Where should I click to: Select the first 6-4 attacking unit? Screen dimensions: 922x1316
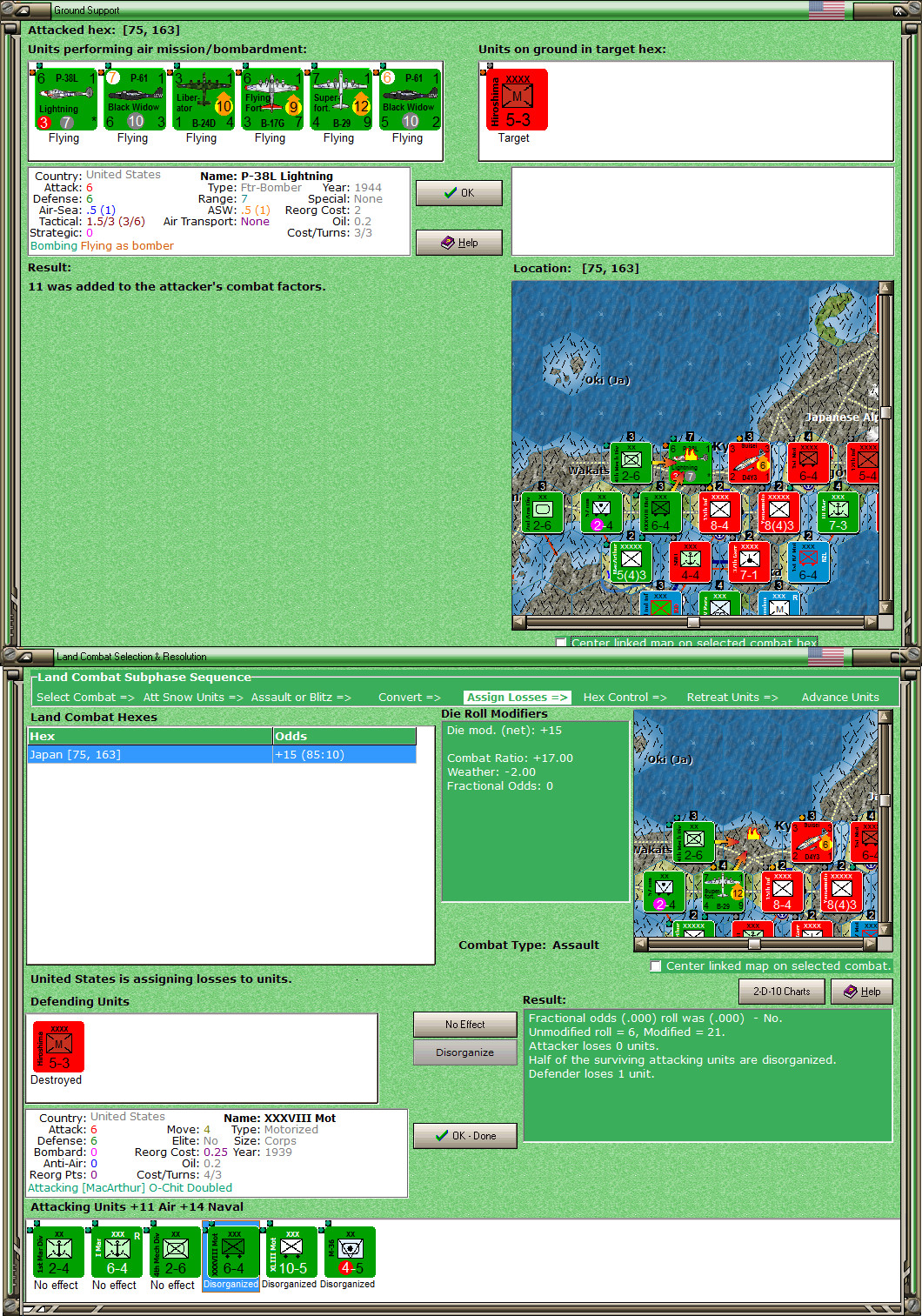point(117,1252)
